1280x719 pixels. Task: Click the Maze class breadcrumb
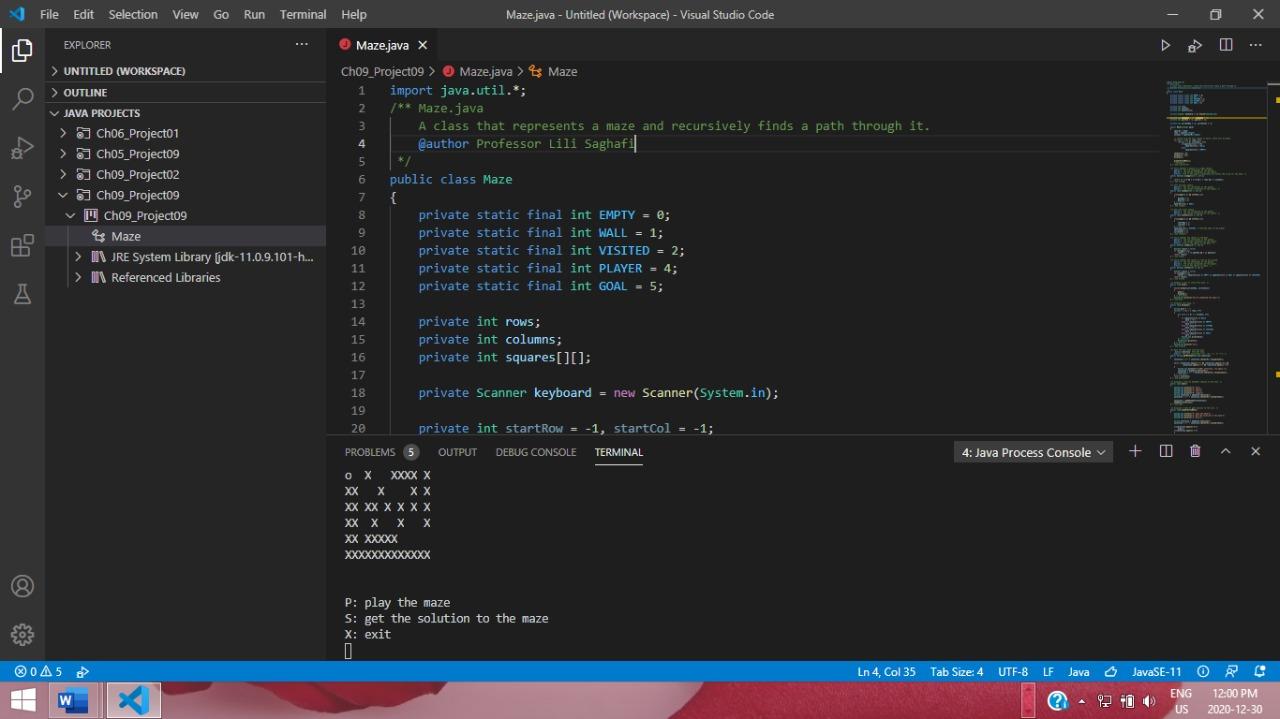553,71
